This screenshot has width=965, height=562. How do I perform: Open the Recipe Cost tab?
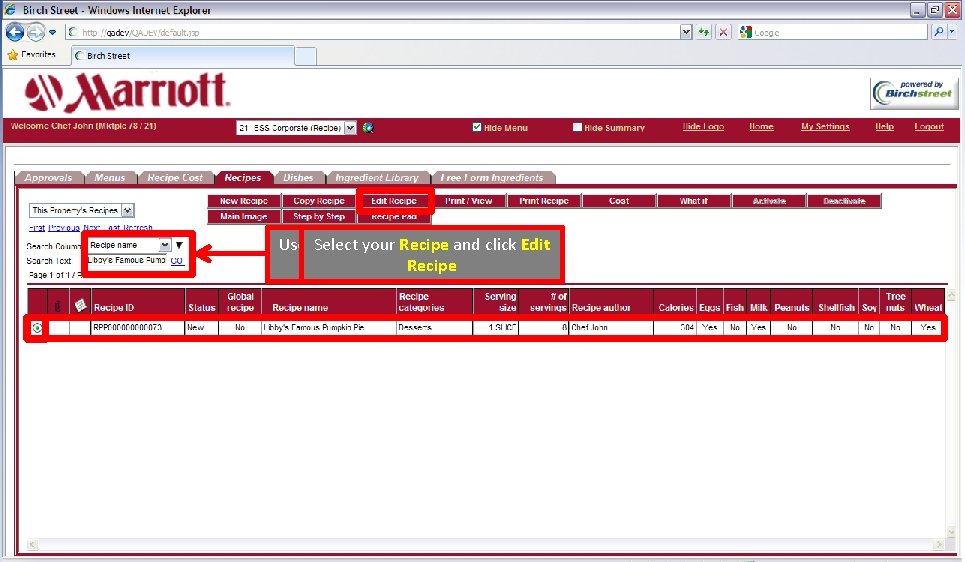point(175,177)
